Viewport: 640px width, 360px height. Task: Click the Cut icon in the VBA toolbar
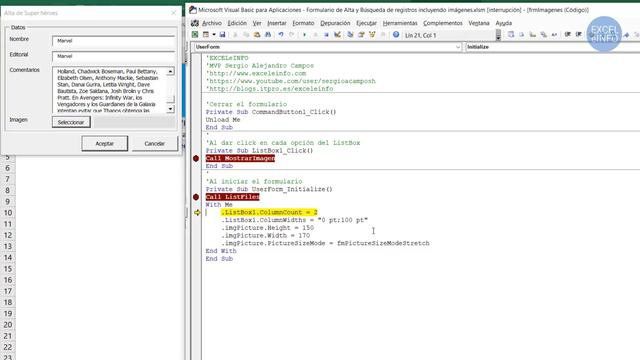pos(235,35)
